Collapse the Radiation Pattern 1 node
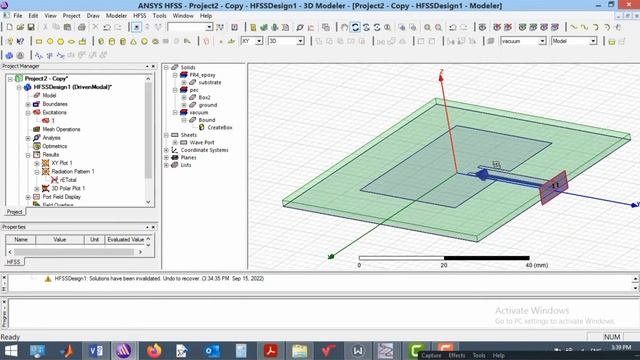Viewport: 640px width, 360px height. pos(37,172)
